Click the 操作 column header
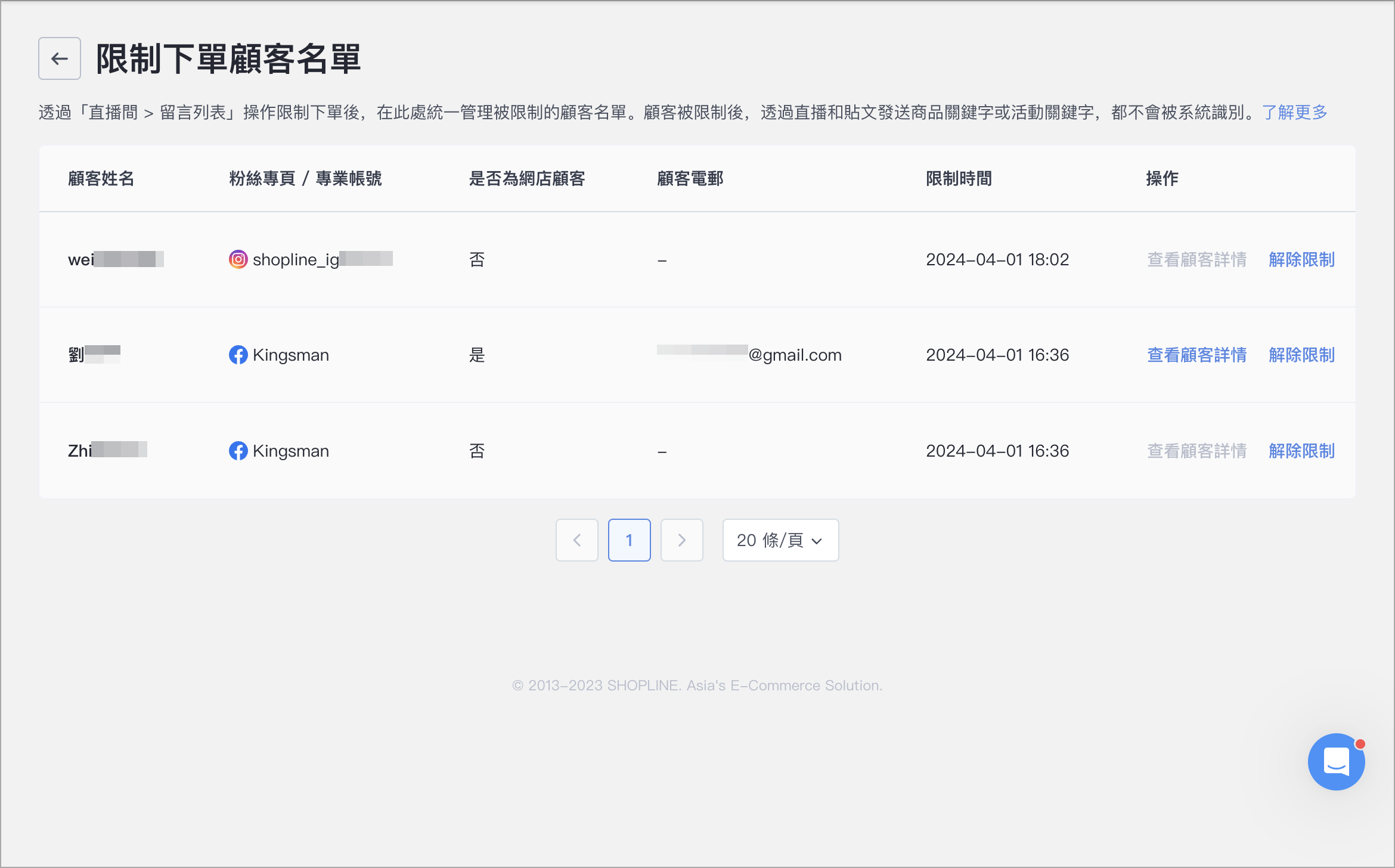 (x=1162, y=178)
